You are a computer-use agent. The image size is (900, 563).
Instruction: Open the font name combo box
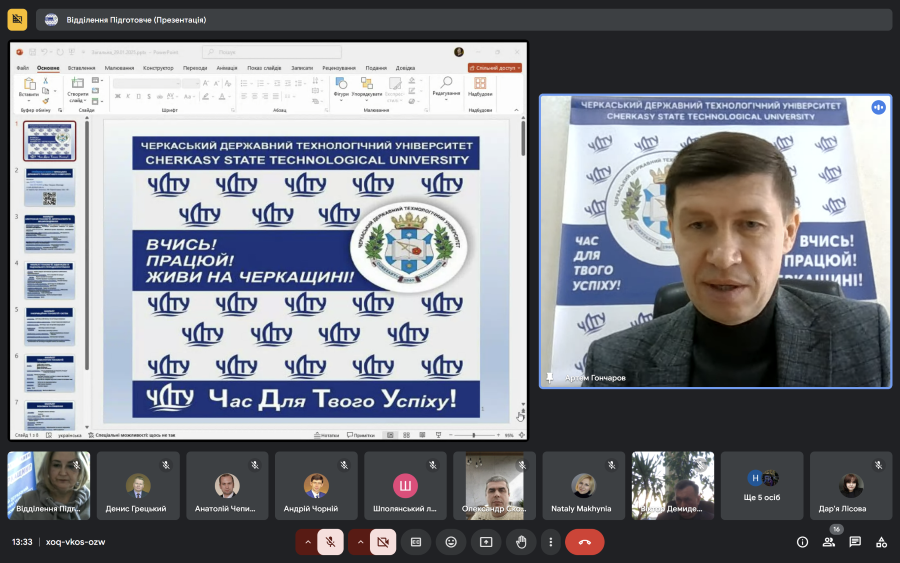coord(146,84)
